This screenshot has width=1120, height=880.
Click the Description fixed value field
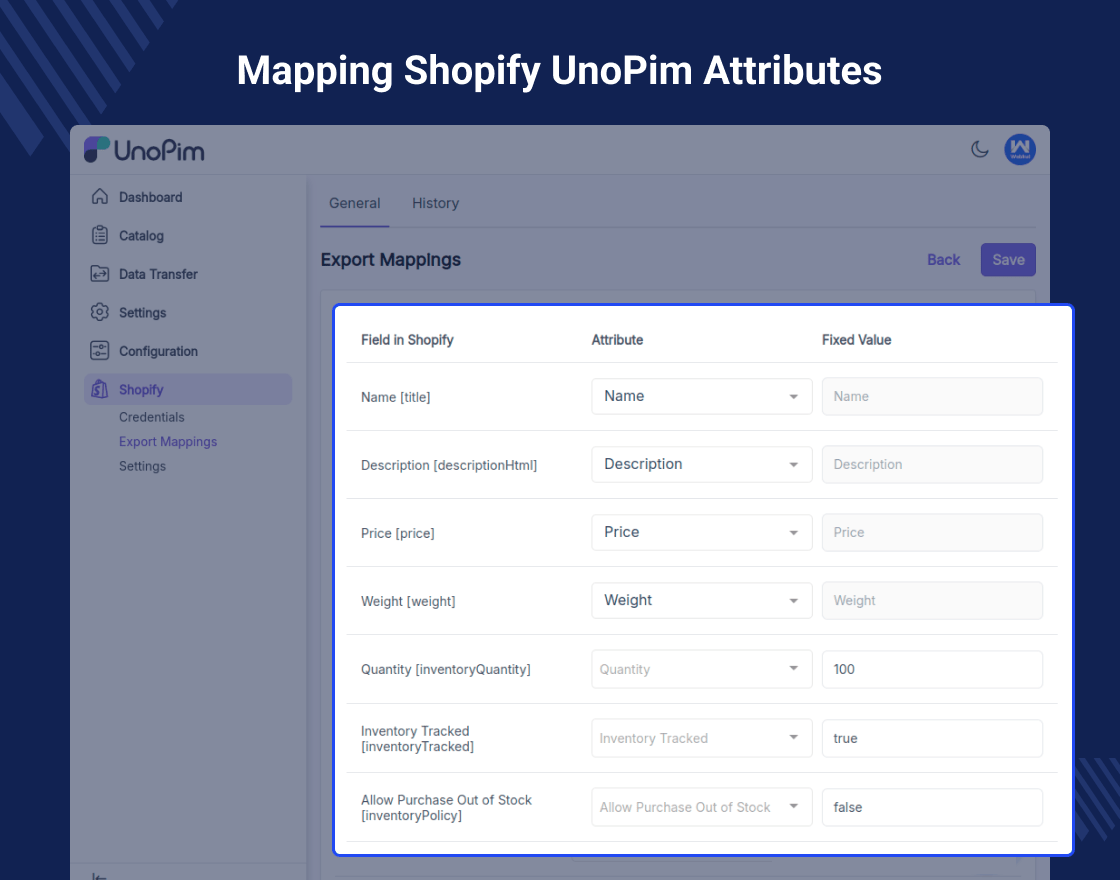pos(932,464)
